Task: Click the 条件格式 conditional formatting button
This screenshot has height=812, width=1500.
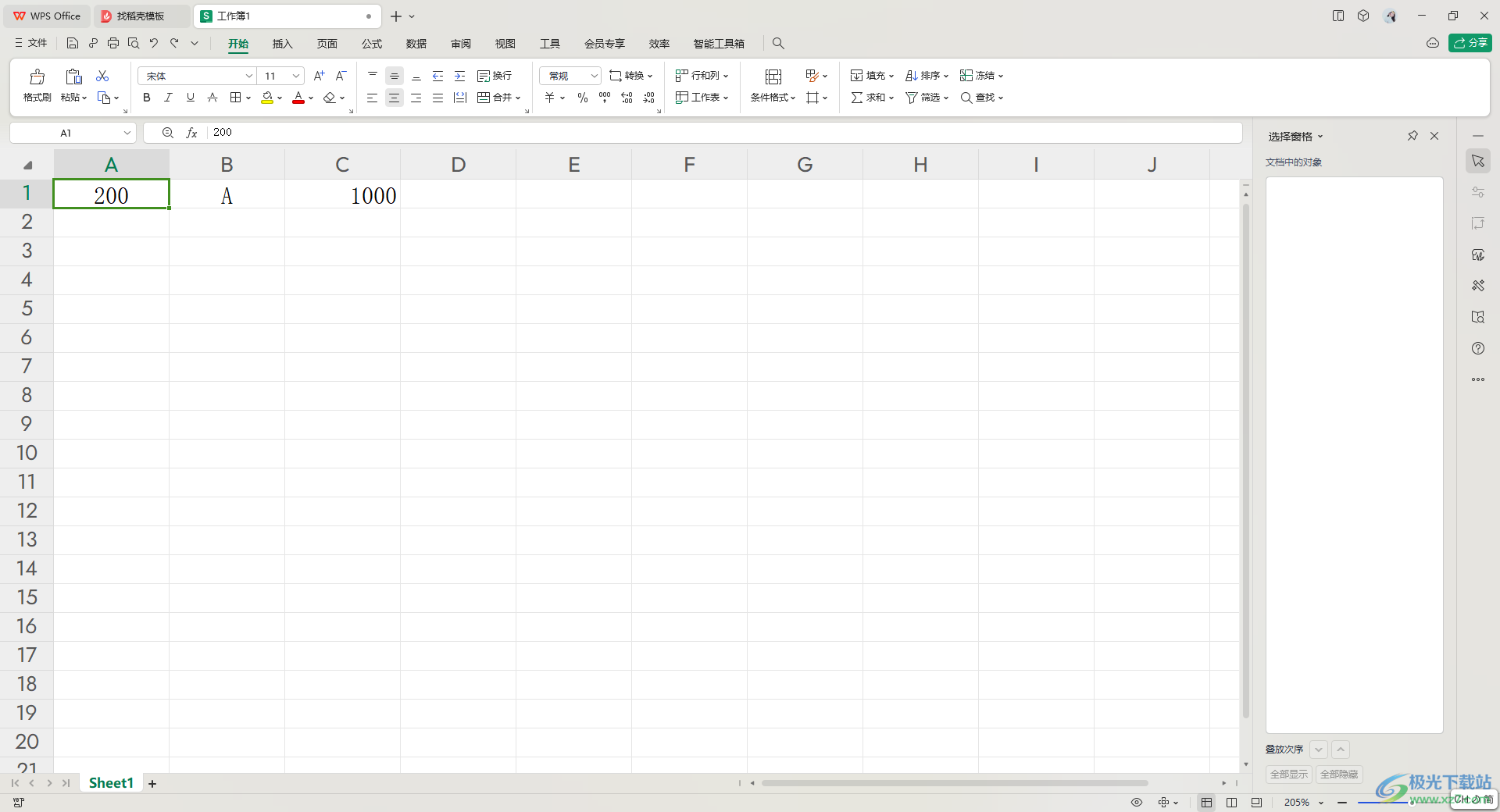Action: 773,86
